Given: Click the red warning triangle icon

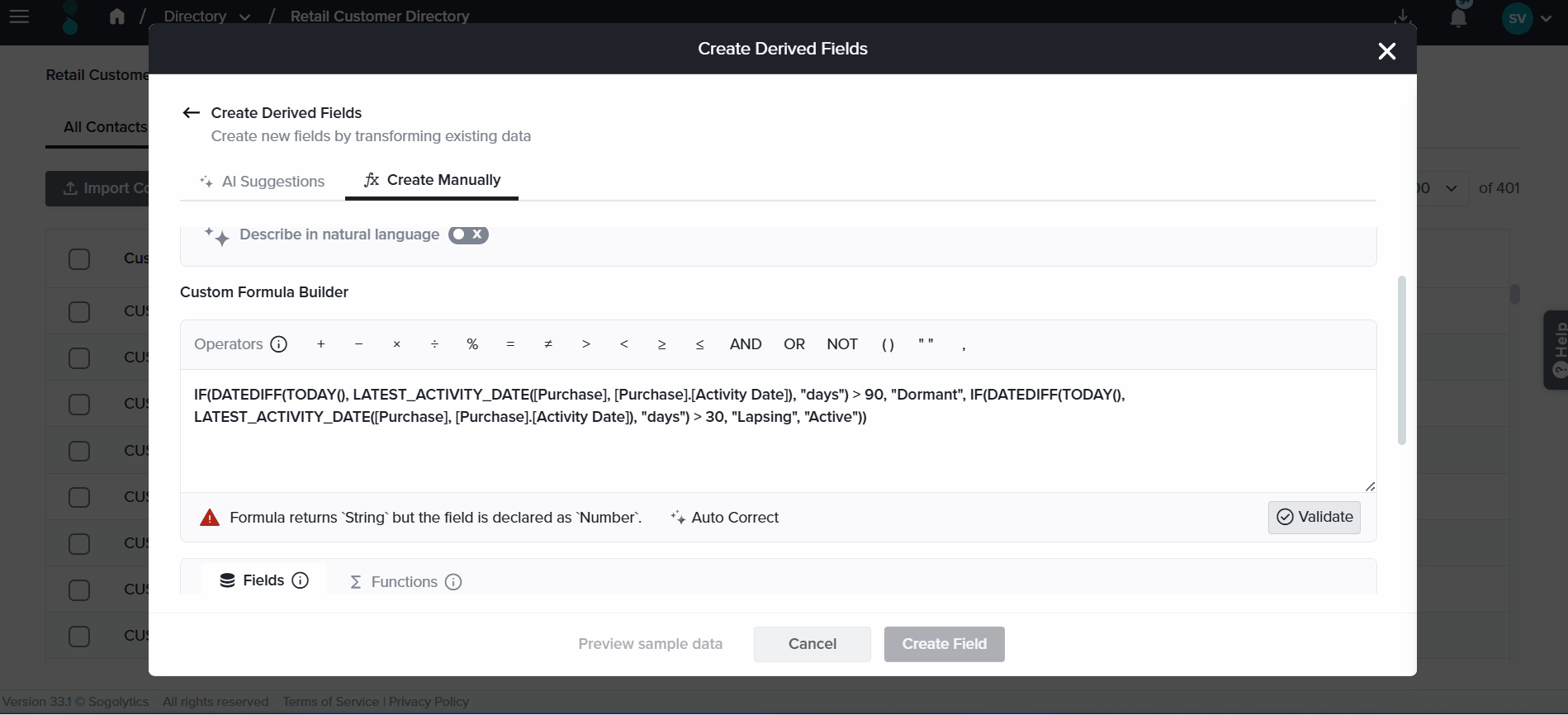Looking at the screenshot, I should tap(210, 518).
